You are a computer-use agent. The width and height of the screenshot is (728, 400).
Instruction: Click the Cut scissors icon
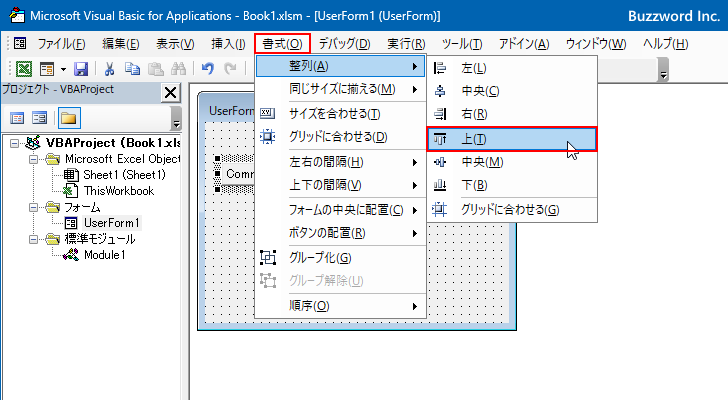[x=110, y=69]
